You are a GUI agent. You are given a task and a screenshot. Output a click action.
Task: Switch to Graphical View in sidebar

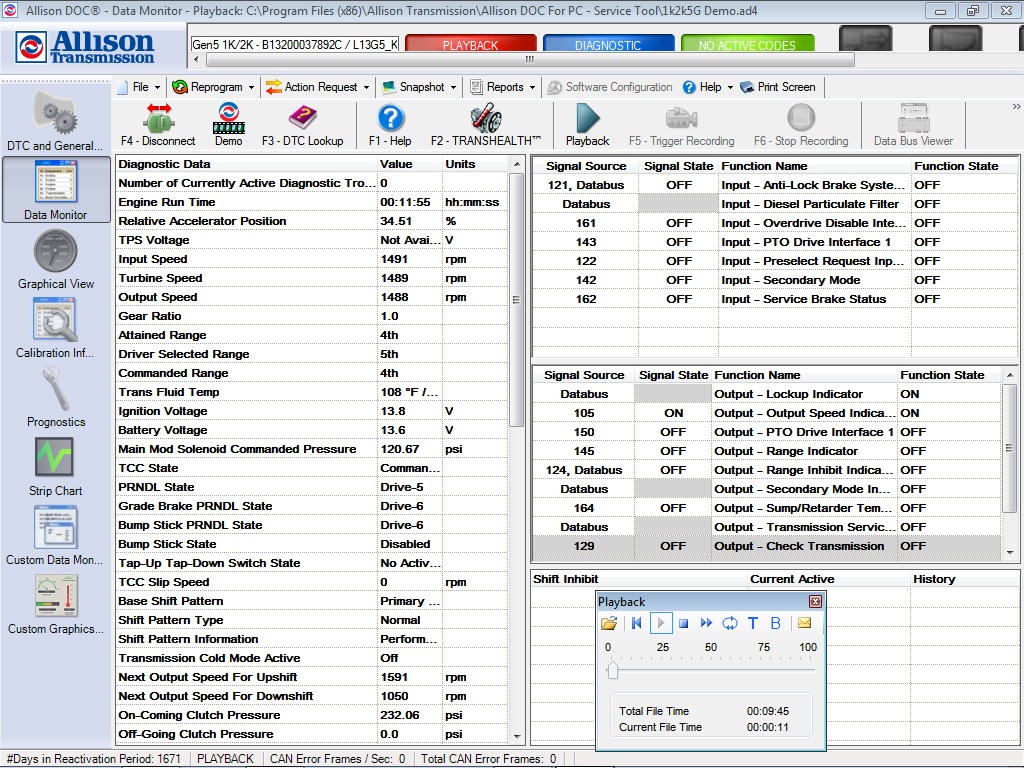coord(55,260)
